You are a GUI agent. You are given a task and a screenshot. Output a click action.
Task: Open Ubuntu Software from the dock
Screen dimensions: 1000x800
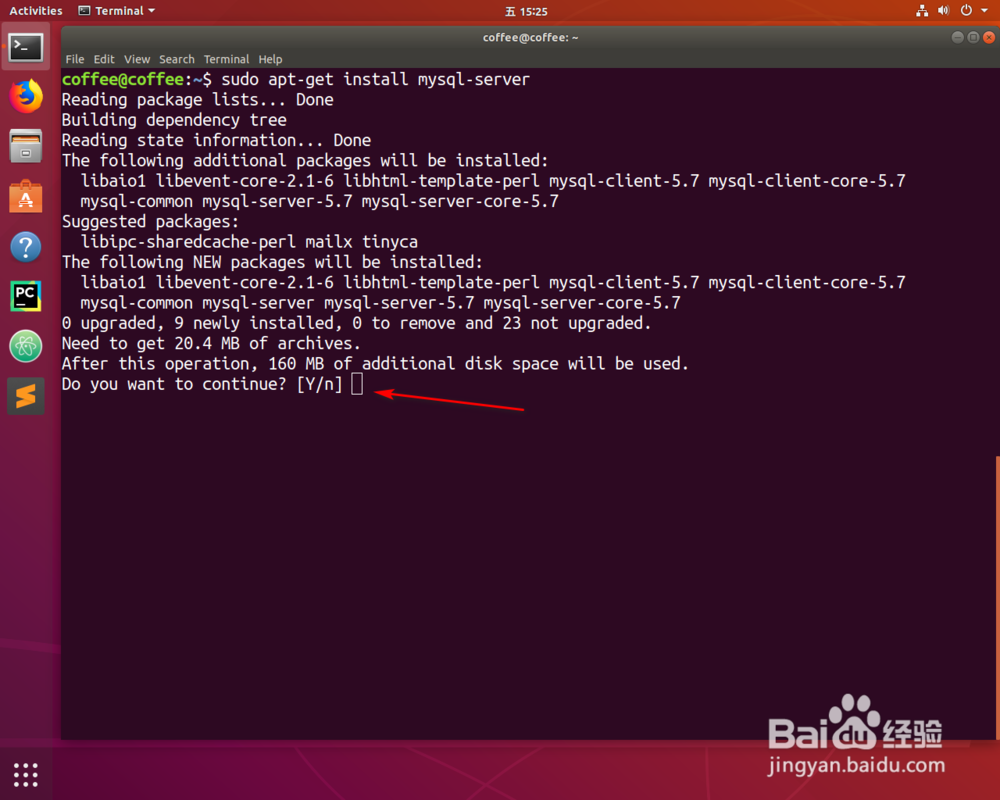[25, 196]
